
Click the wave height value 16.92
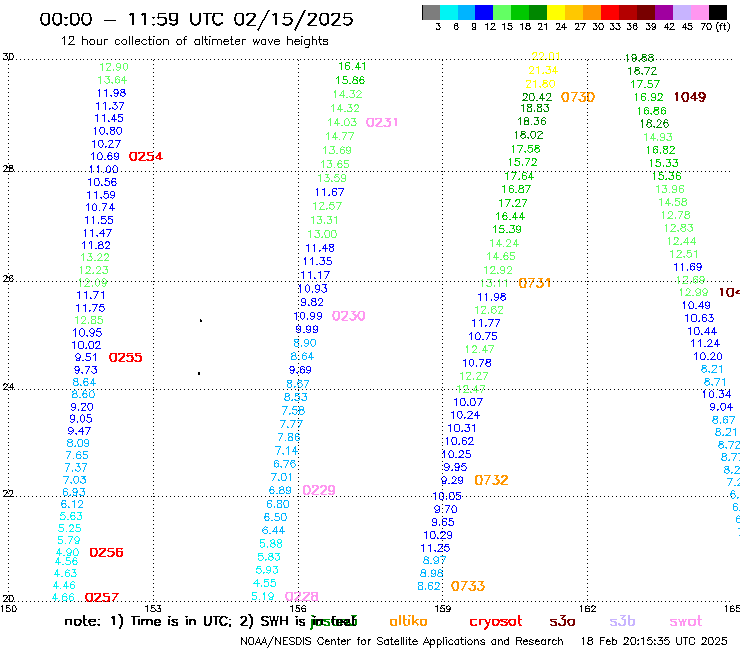[x=648, y=97]
